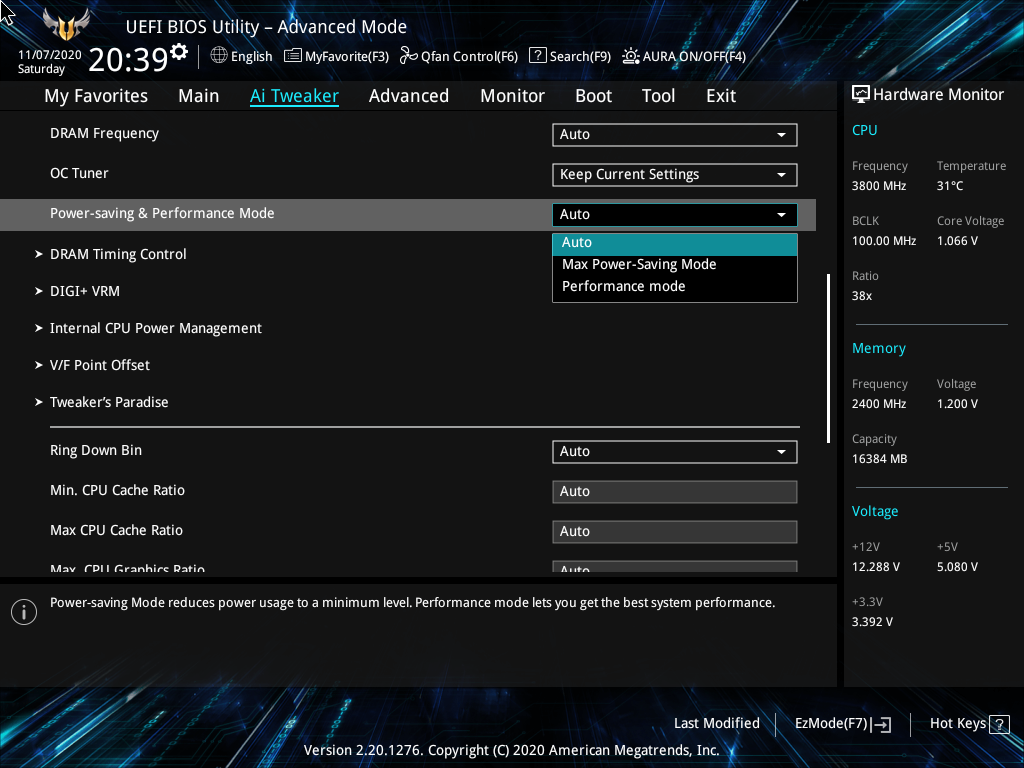Open the Tool tab
Screen dimensions: 1024x768
tap(658, 96)
